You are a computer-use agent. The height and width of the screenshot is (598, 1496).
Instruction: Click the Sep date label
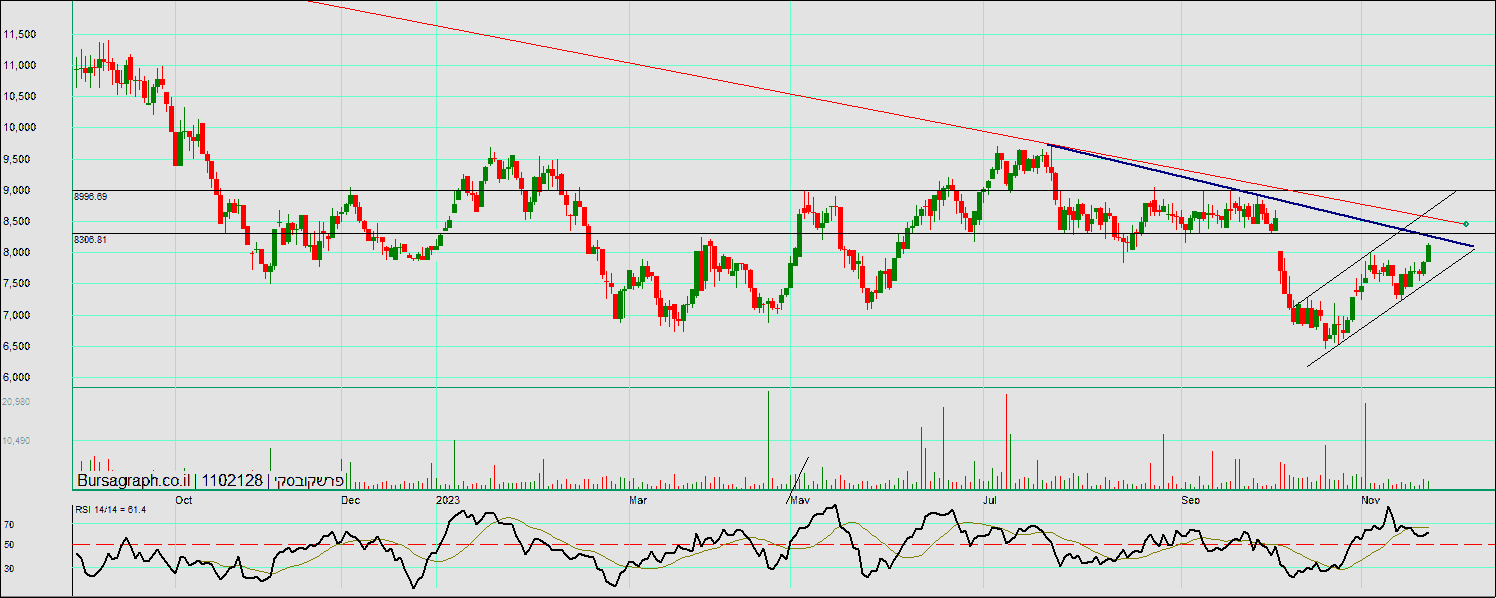pyautogui.click(x=1192, y=498)
